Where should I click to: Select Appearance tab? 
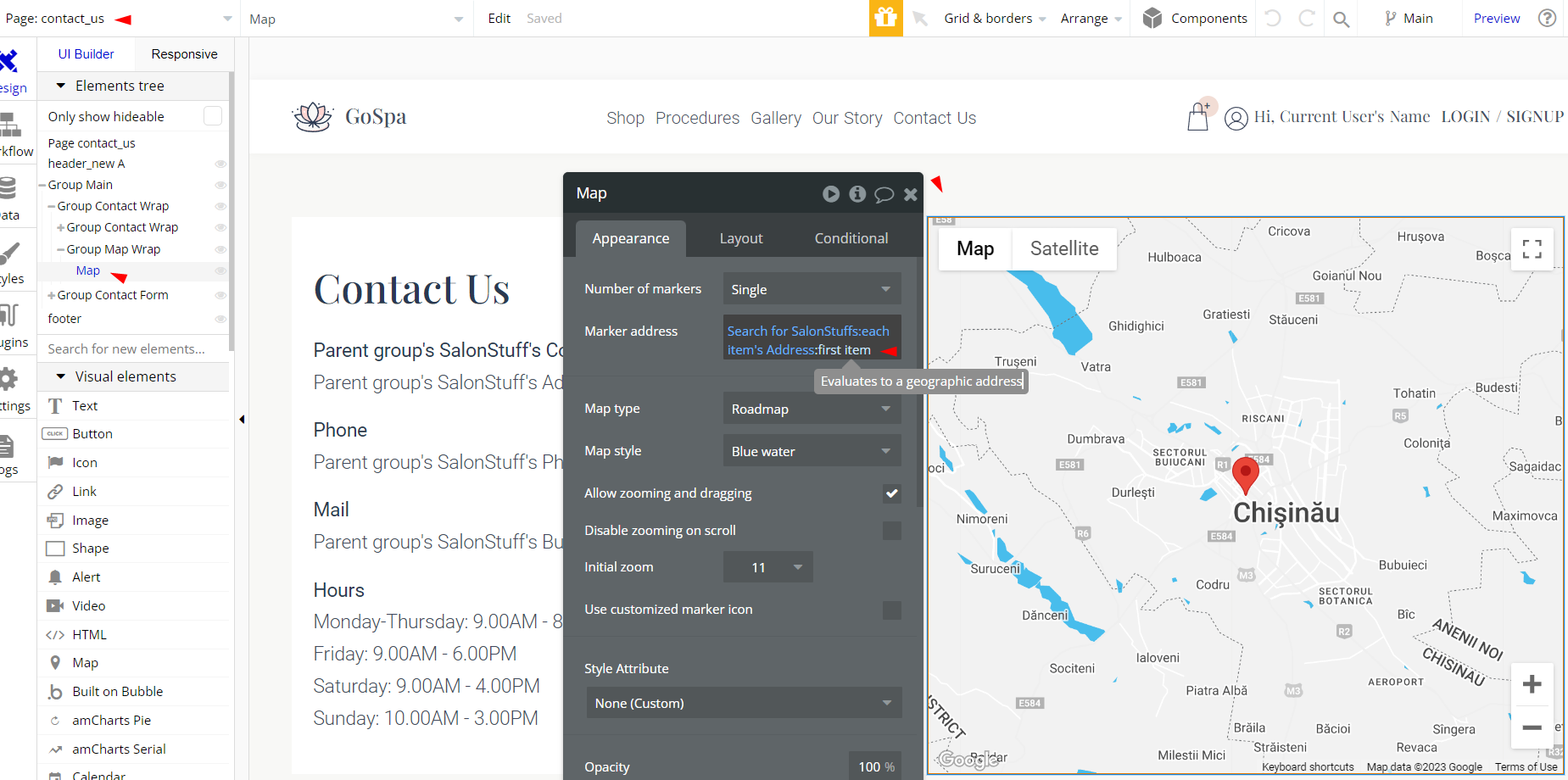coord(631,238)
